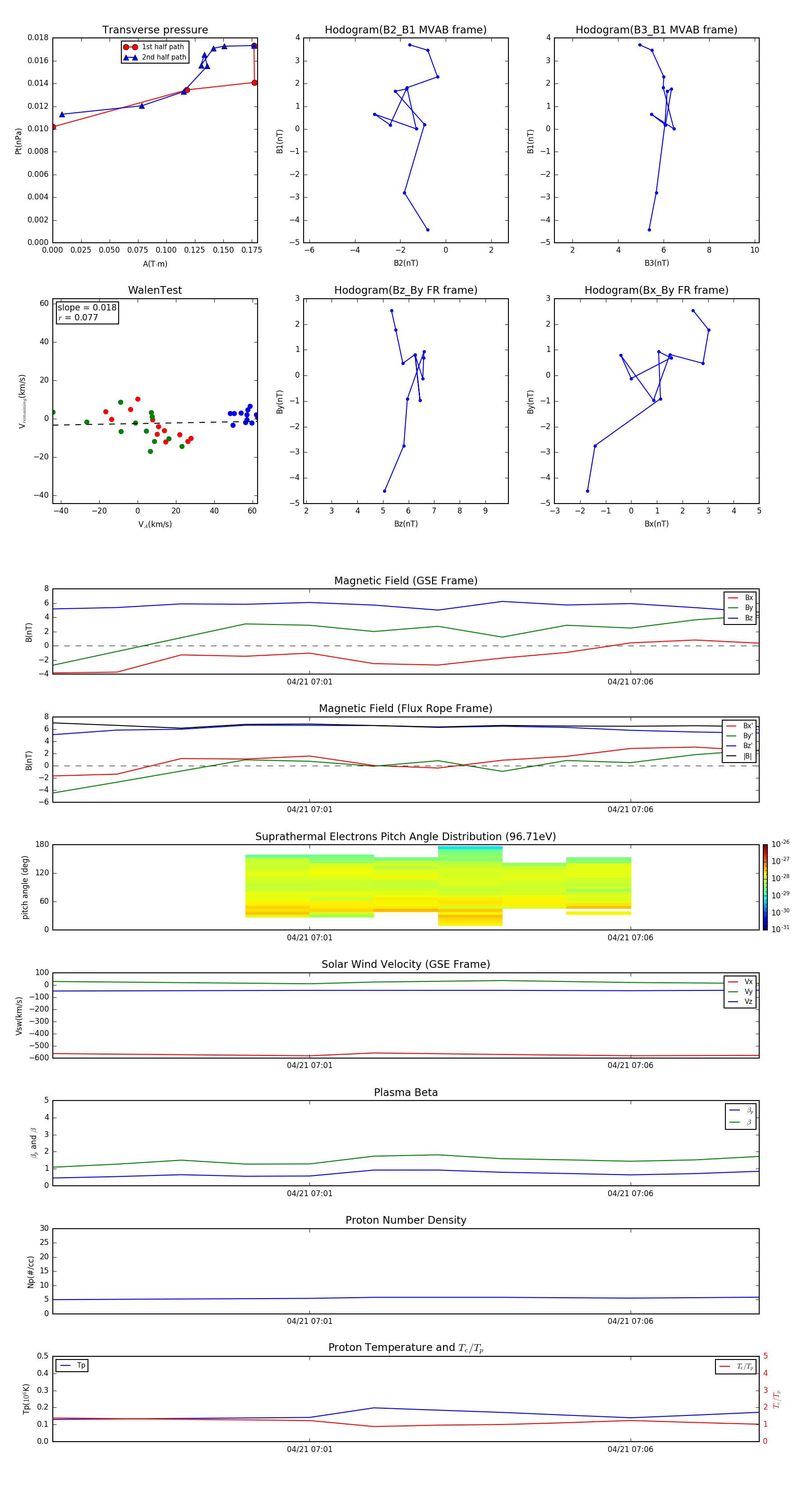Screen dimensions: 812x1489
Task: Select the Bx' entry in Flux Rope legend
Action: tap(740, 726)
